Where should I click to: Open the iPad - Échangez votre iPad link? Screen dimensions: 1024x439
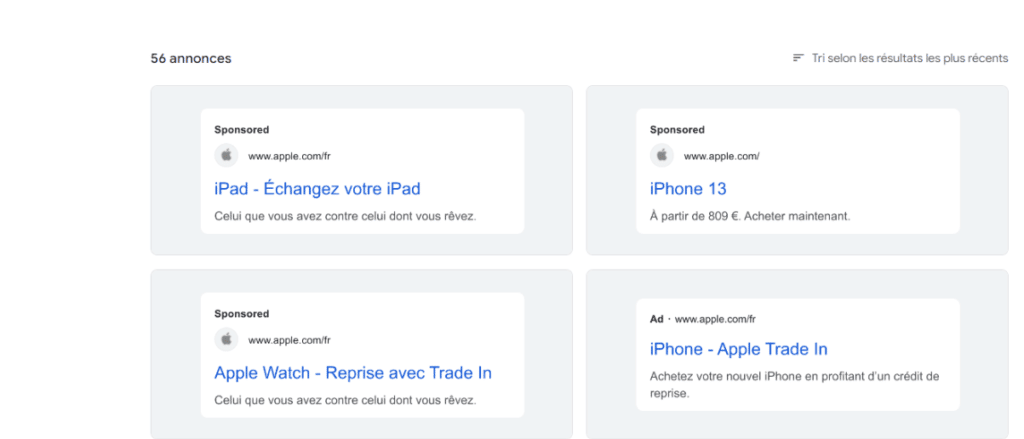pos(317,189)
